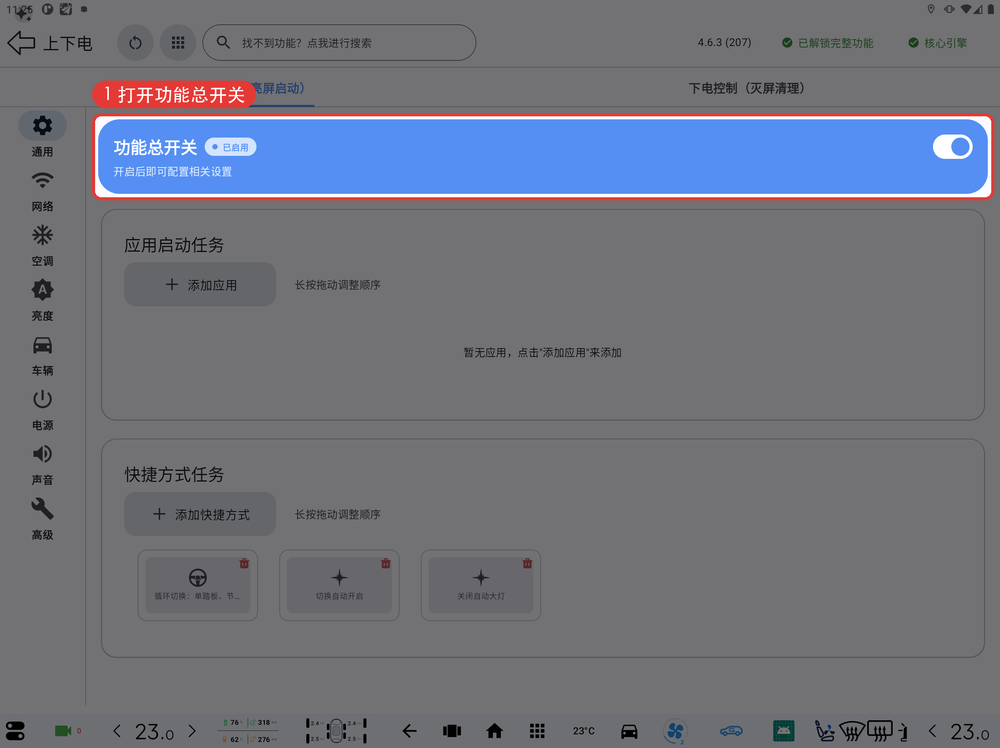Select the 循环切换：单踏板 shortcut card
The image size is (1000, 748).
tap(198, 585)
